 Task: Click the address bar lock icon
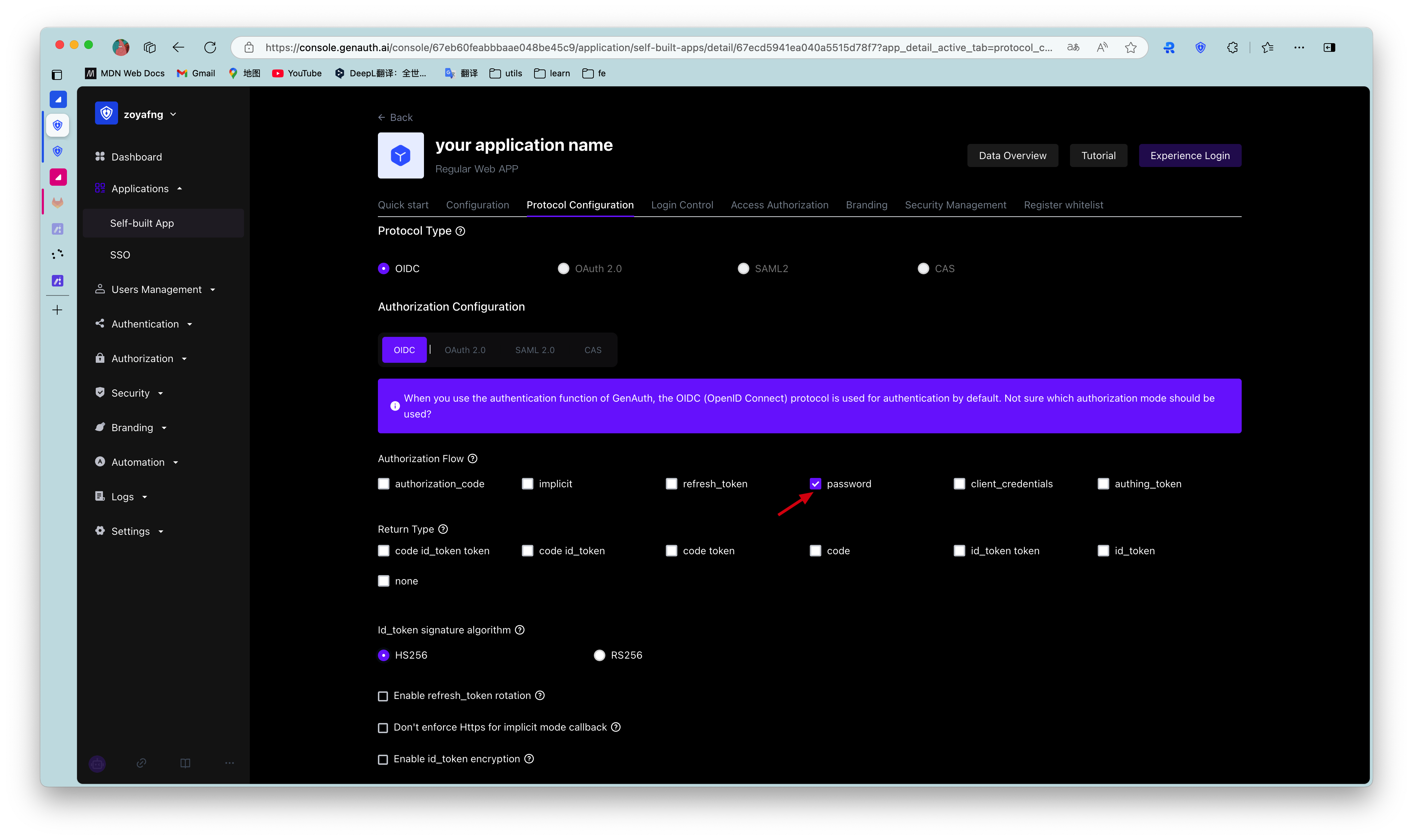point(249,48)
